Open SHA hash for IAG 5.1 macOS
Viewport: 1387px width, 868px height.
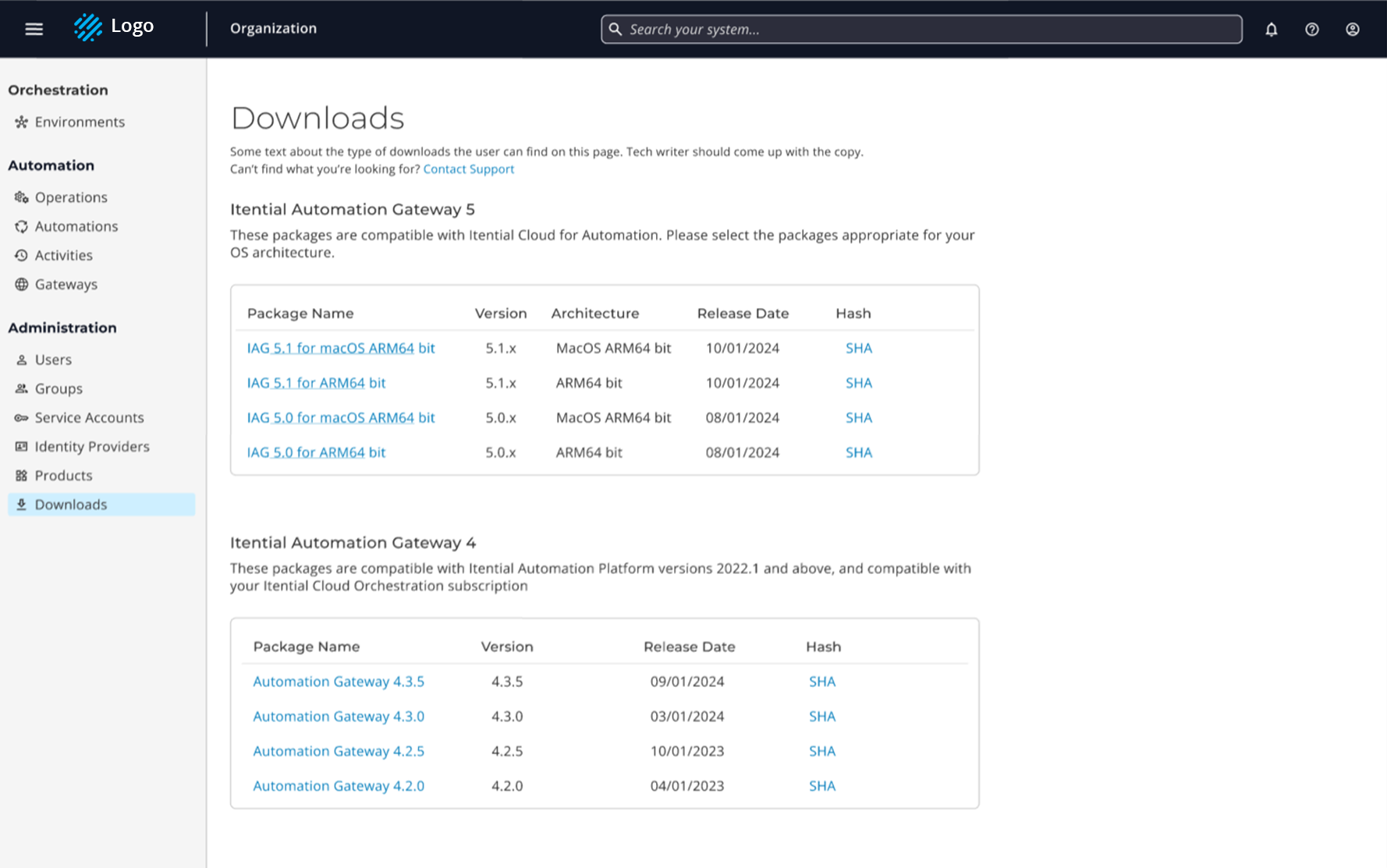[x=859, y=348]
